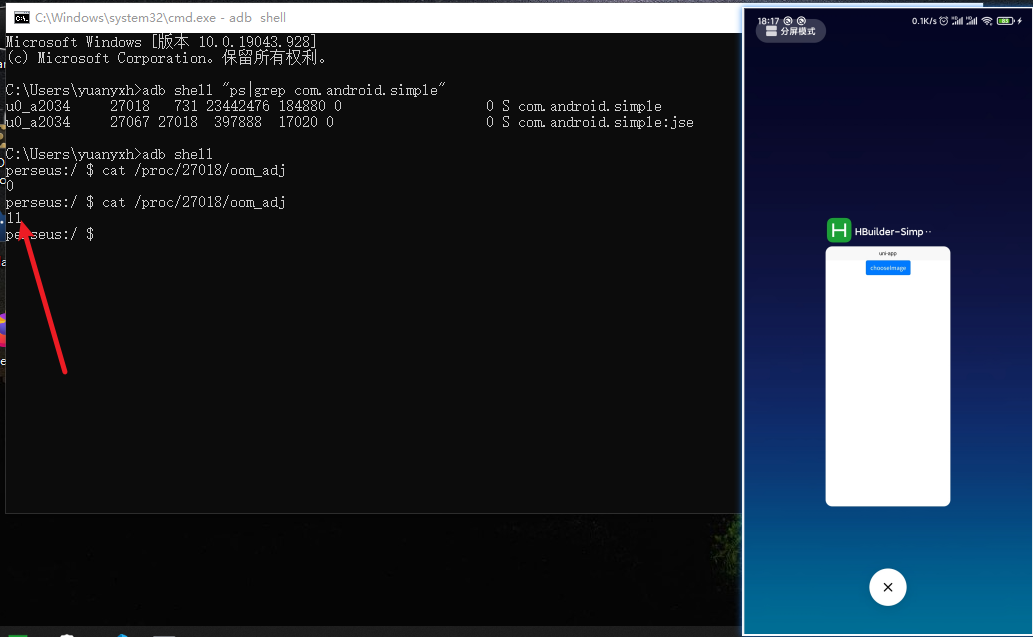Tap the battery indicator in phone status bar

1005,21
